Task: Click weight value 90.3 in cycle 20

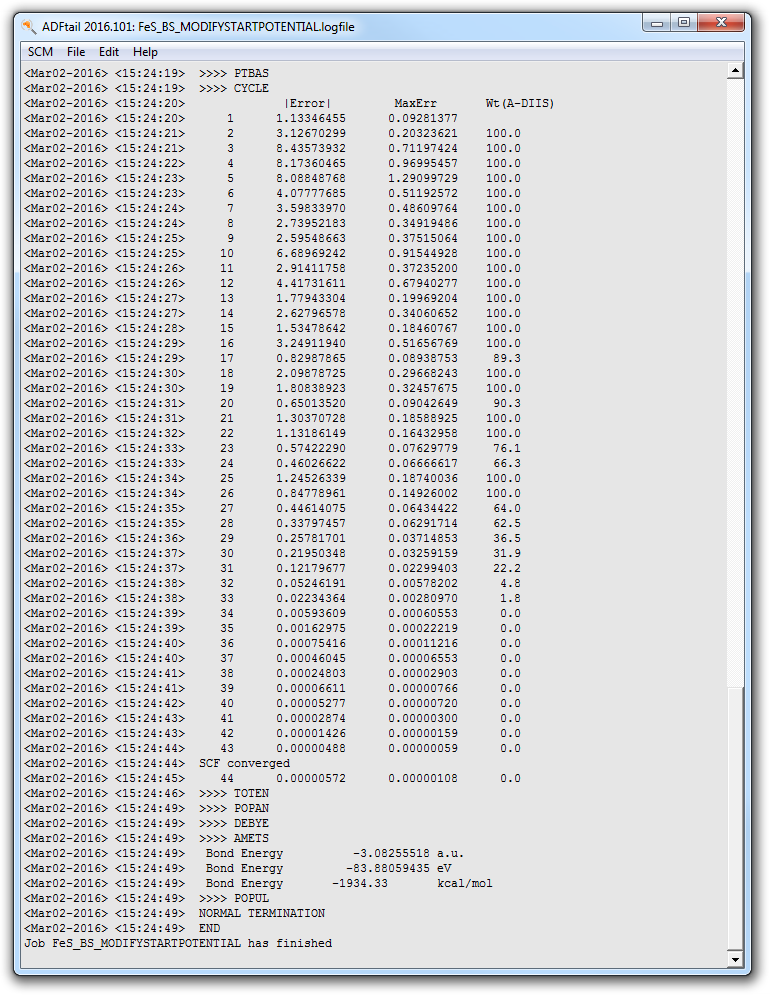Action: [507, 404]
